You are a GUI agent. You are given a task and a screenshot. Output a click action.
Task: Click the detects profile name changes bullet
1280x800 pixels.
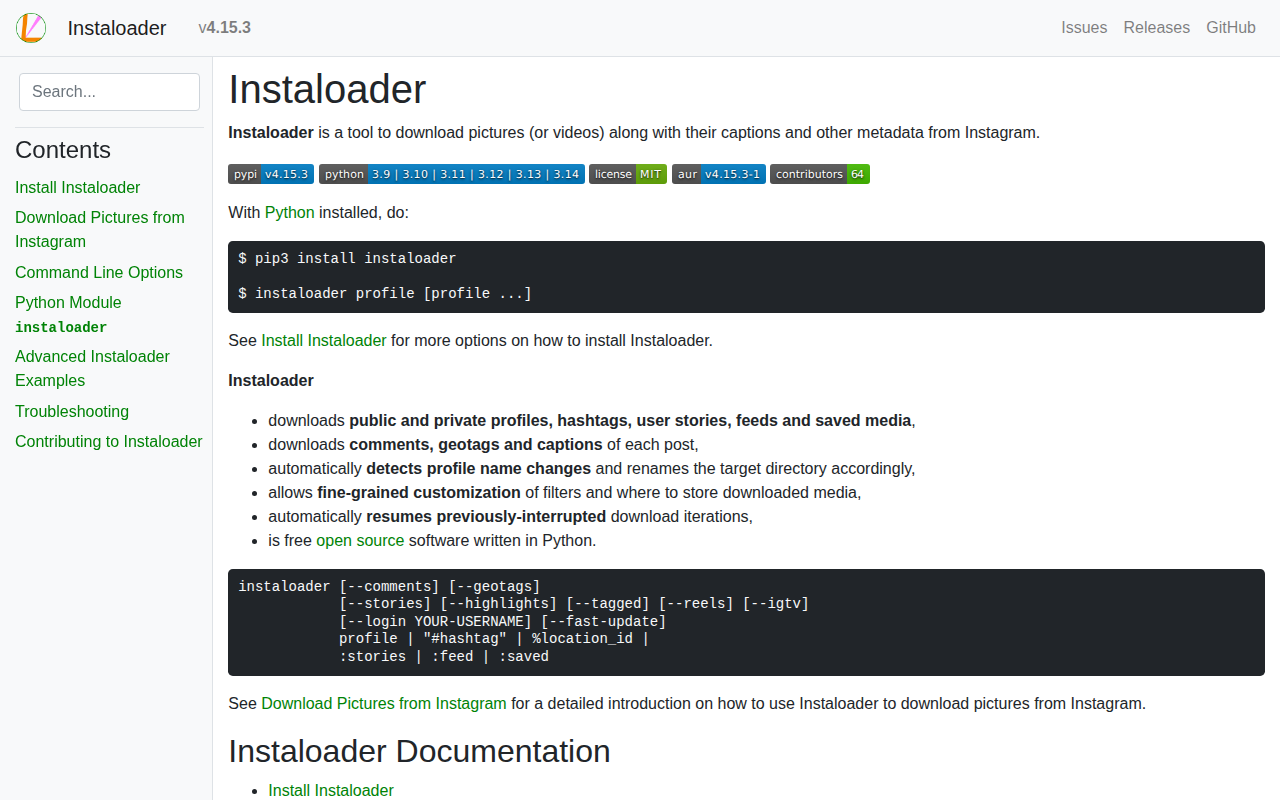tap(592, 468)
